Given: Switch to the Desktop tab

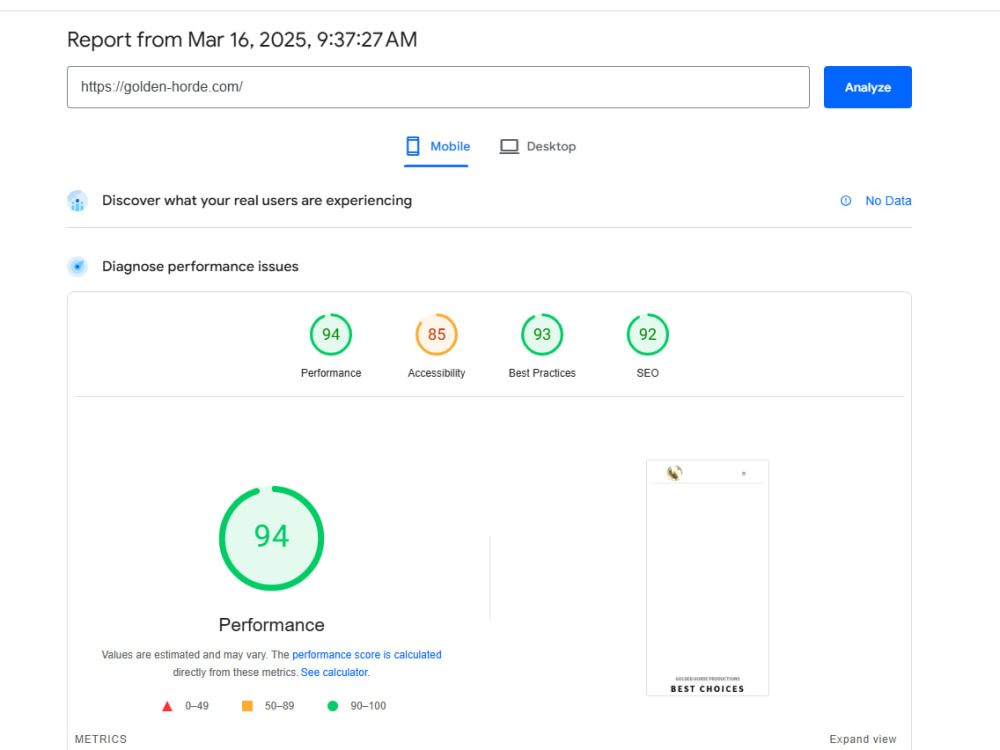Looking at the screenshot, I should [x=538, y=147].
